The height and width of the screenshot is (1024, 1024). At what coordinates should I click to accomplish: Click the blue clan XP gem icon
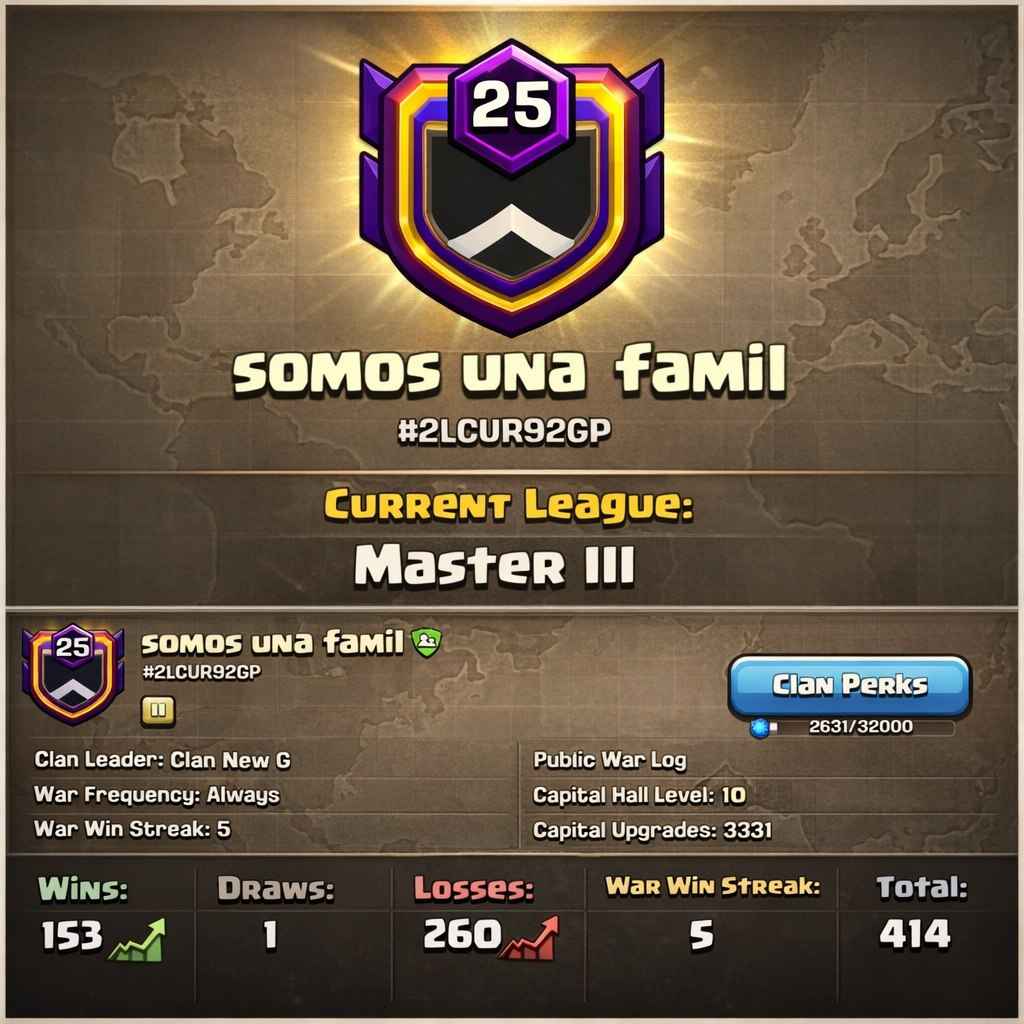[760, 728]
